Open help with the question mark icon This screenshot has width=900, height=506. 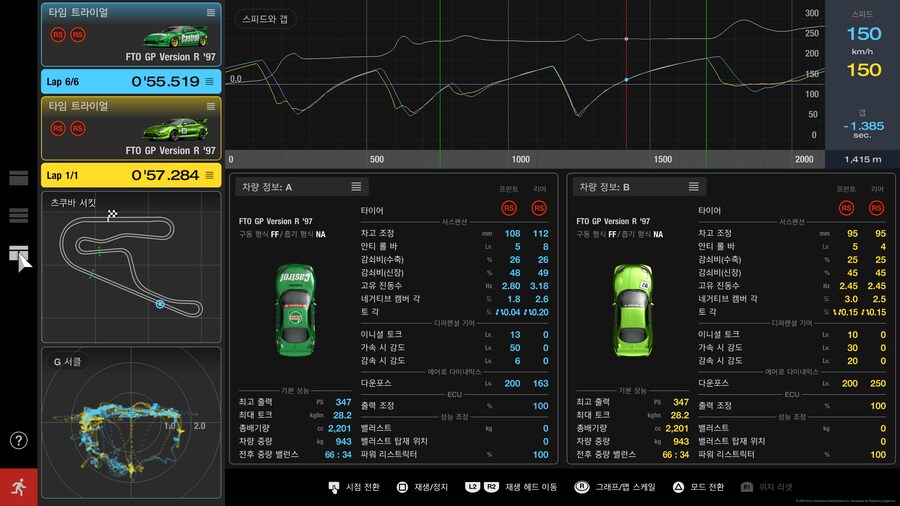point(18,440)
